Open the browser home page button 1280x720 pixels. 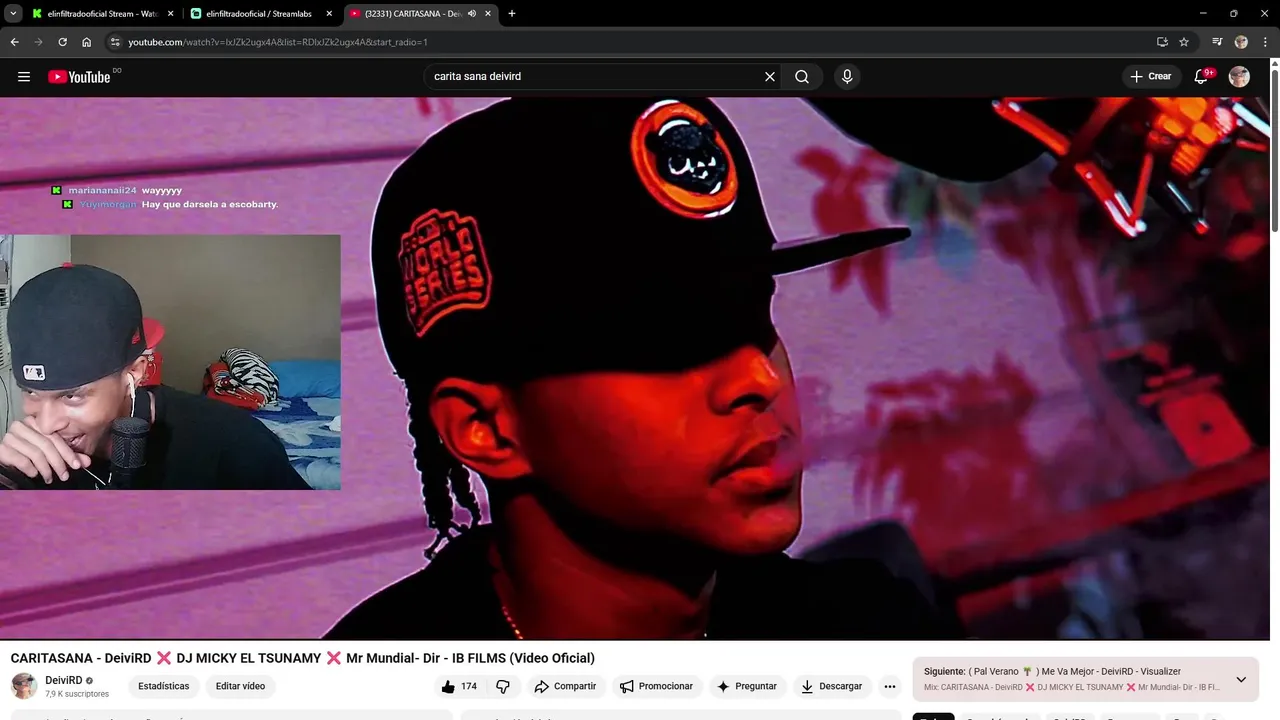click(x=86, y=42)
